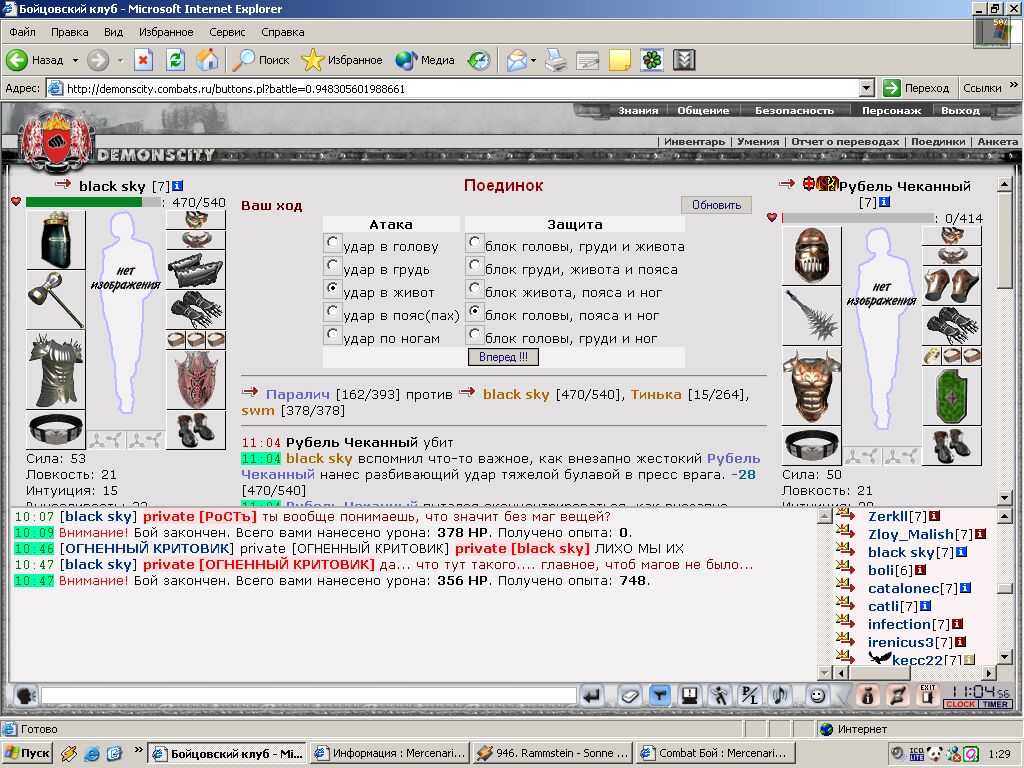Image resolution: width=1024 pixels, height=768 pixels.
Task: Open the Сервис menu
Action: (x=227, y=32)
